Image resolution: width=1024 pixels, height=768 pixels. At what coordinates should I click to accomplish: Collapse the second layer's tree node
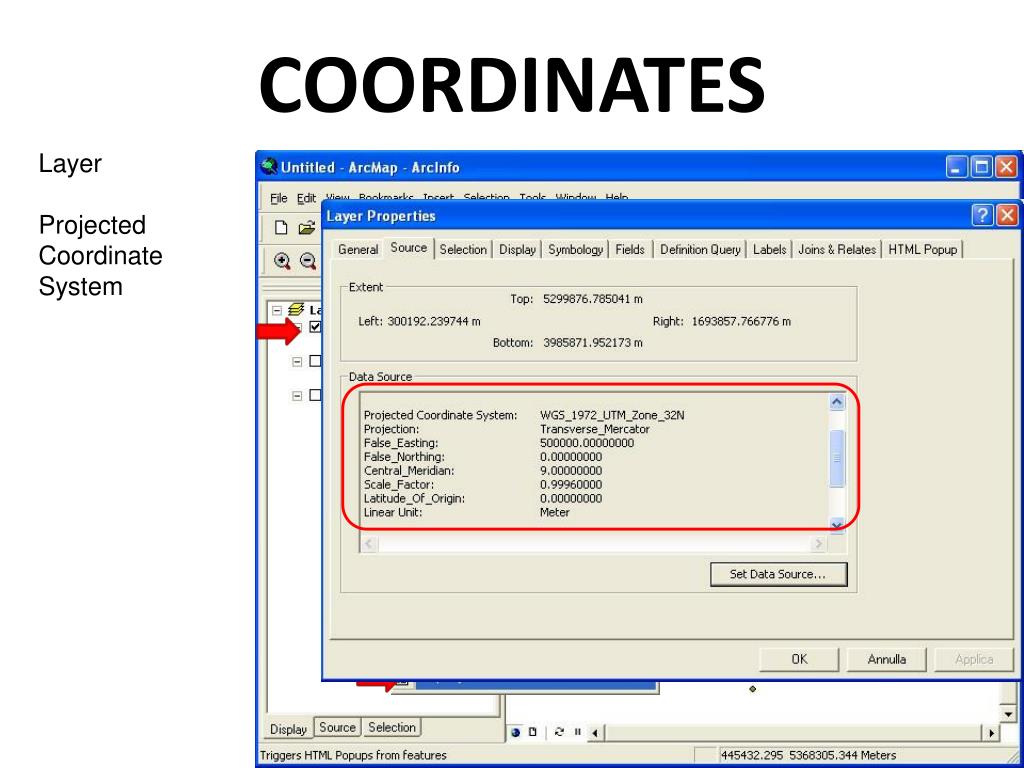(x=297, y=361)
